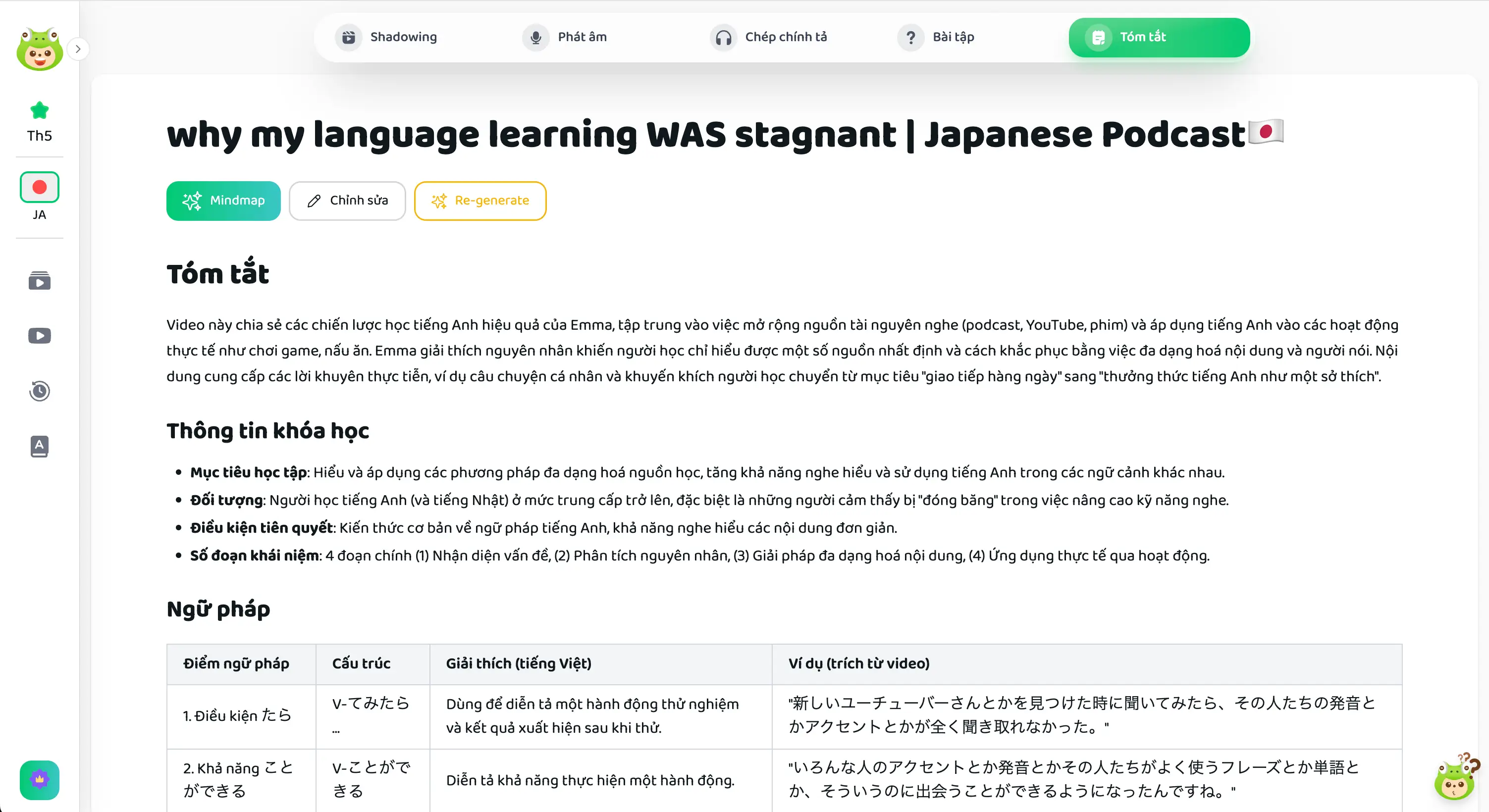Click the YouTube play icon in sidebar
Viewport: 1489px width, 812px height.
39,336
